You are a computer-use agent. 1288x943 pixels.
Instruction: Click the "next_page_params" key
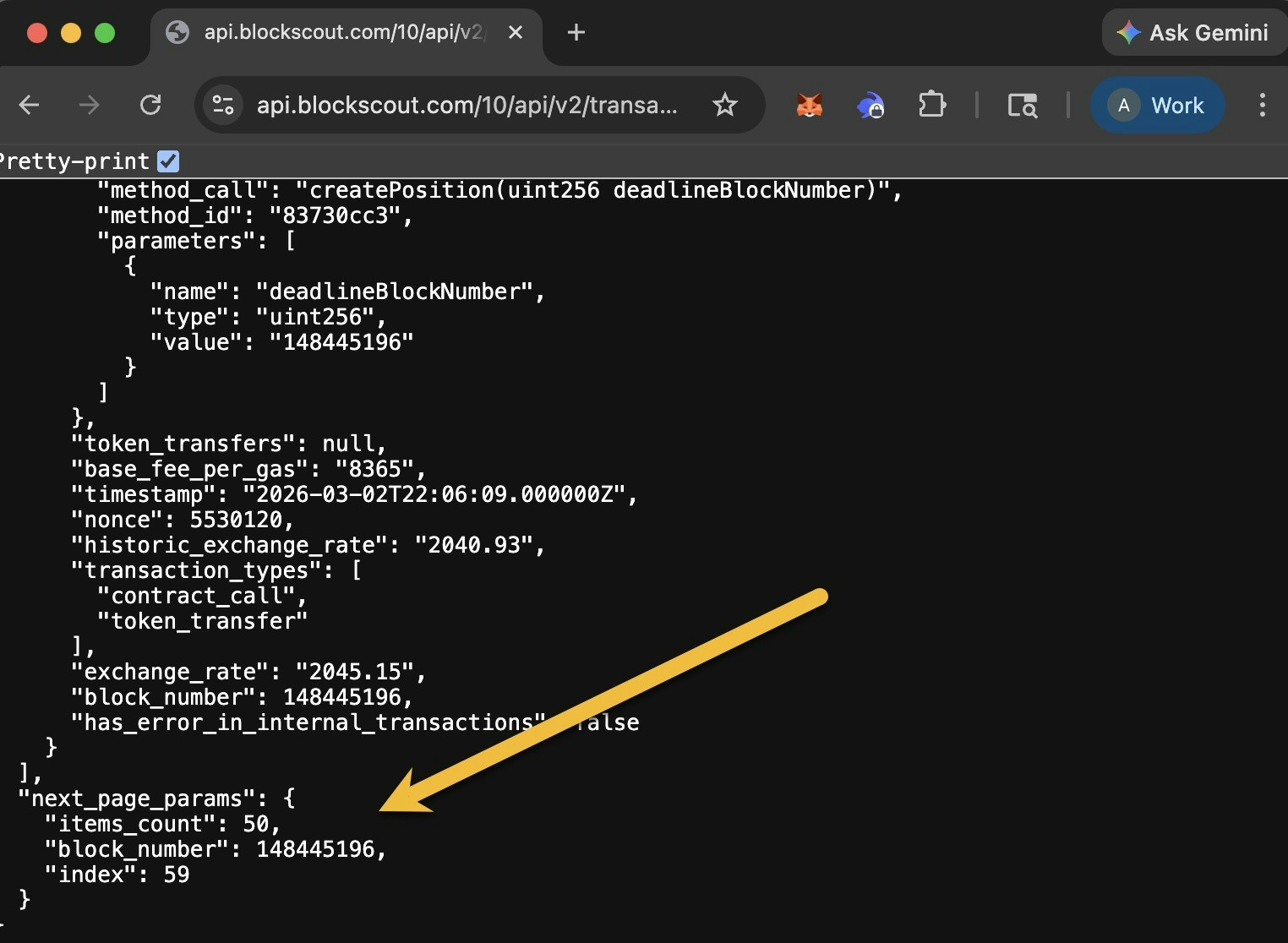(137, 799)
